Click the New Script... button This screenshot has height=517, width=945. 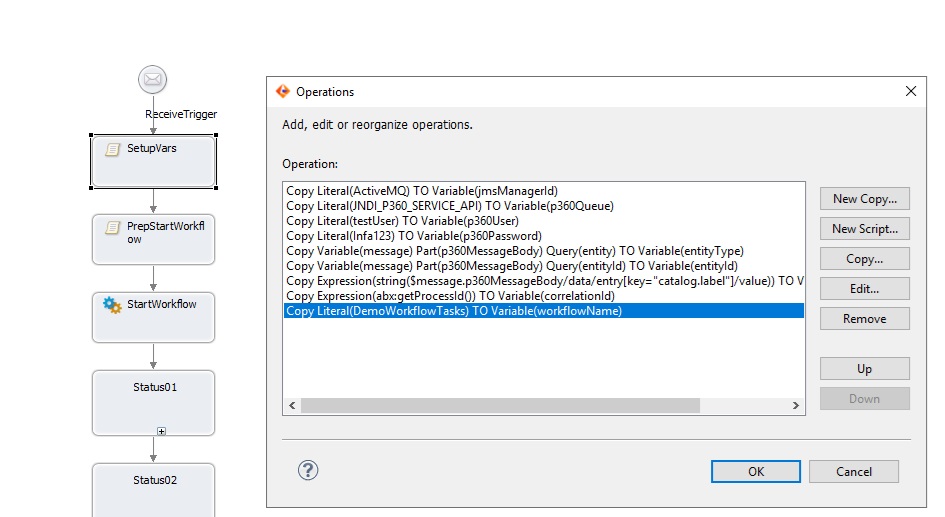coord(864,229)
